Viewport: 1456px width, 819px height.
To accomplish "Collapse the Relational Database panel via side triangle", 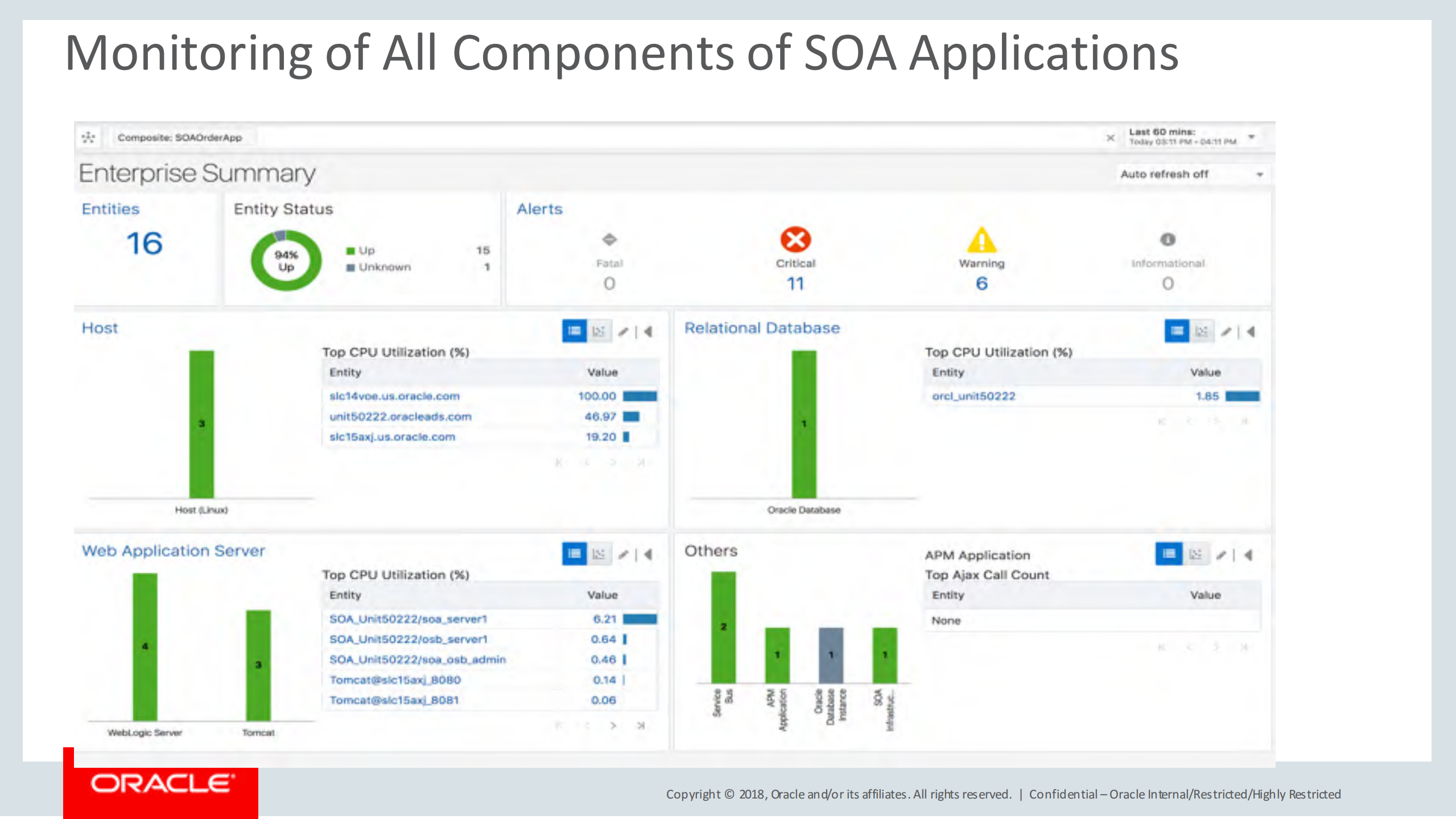I will tap(1251, 331).
